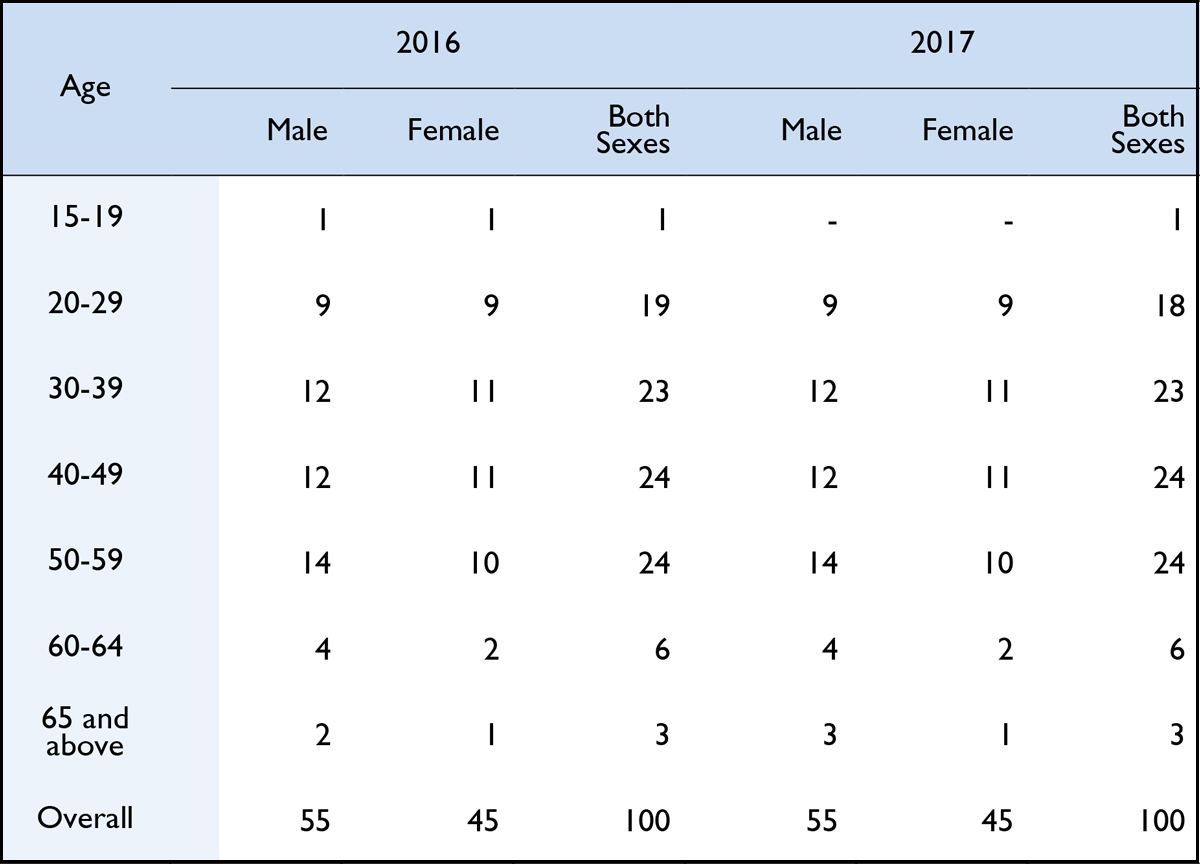Click the 50-59 age row label
The width and height of the screenshot is (1200, 864).
coord(85,560)
